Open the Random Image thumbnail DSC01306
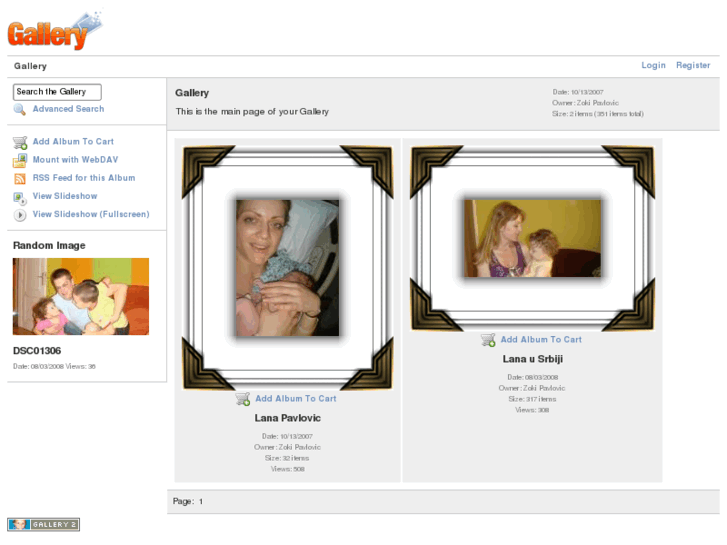Image resolution: width=727 pixels, height=545 pixels. (81, 296)
